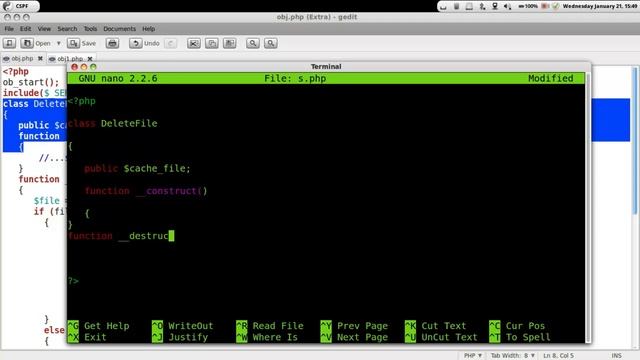Click the date and time clock
640x360 pixels.
pyautogui.click(x=600, y=6)
